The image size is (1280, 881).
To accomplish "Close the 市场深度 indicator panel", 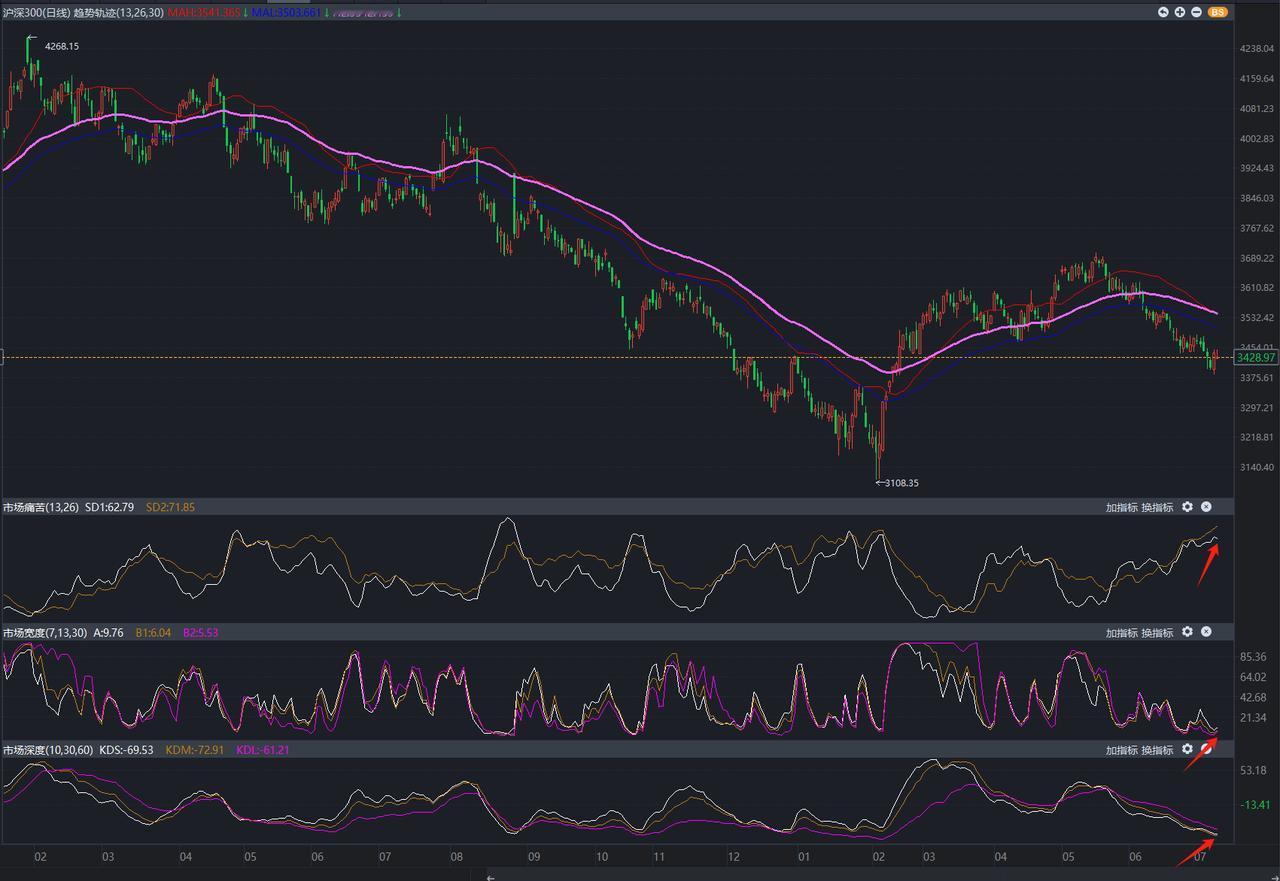I will 1206,749.
